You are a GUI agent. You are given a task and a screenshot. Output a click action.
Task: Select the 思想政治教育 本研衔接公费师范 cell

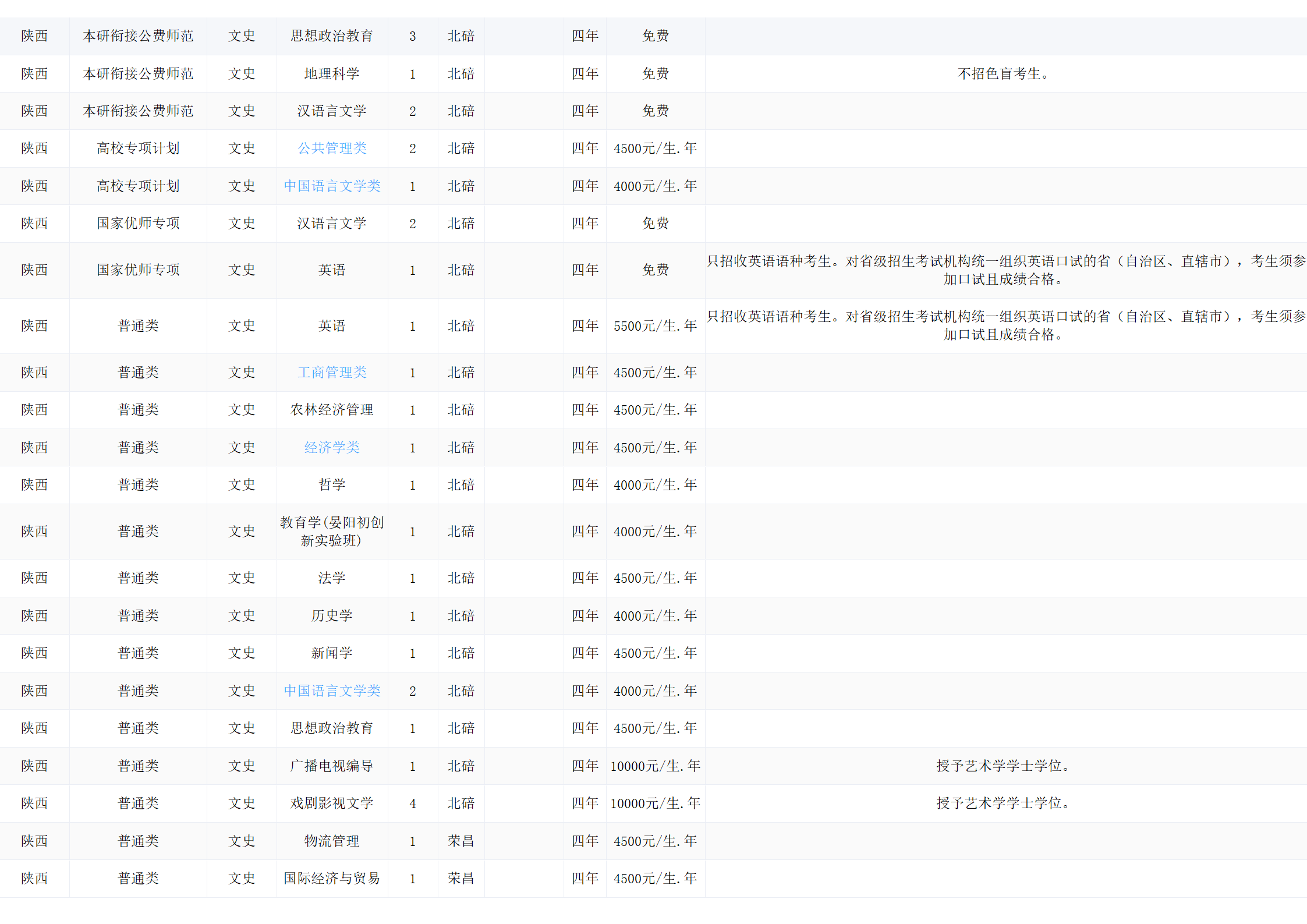332,36
